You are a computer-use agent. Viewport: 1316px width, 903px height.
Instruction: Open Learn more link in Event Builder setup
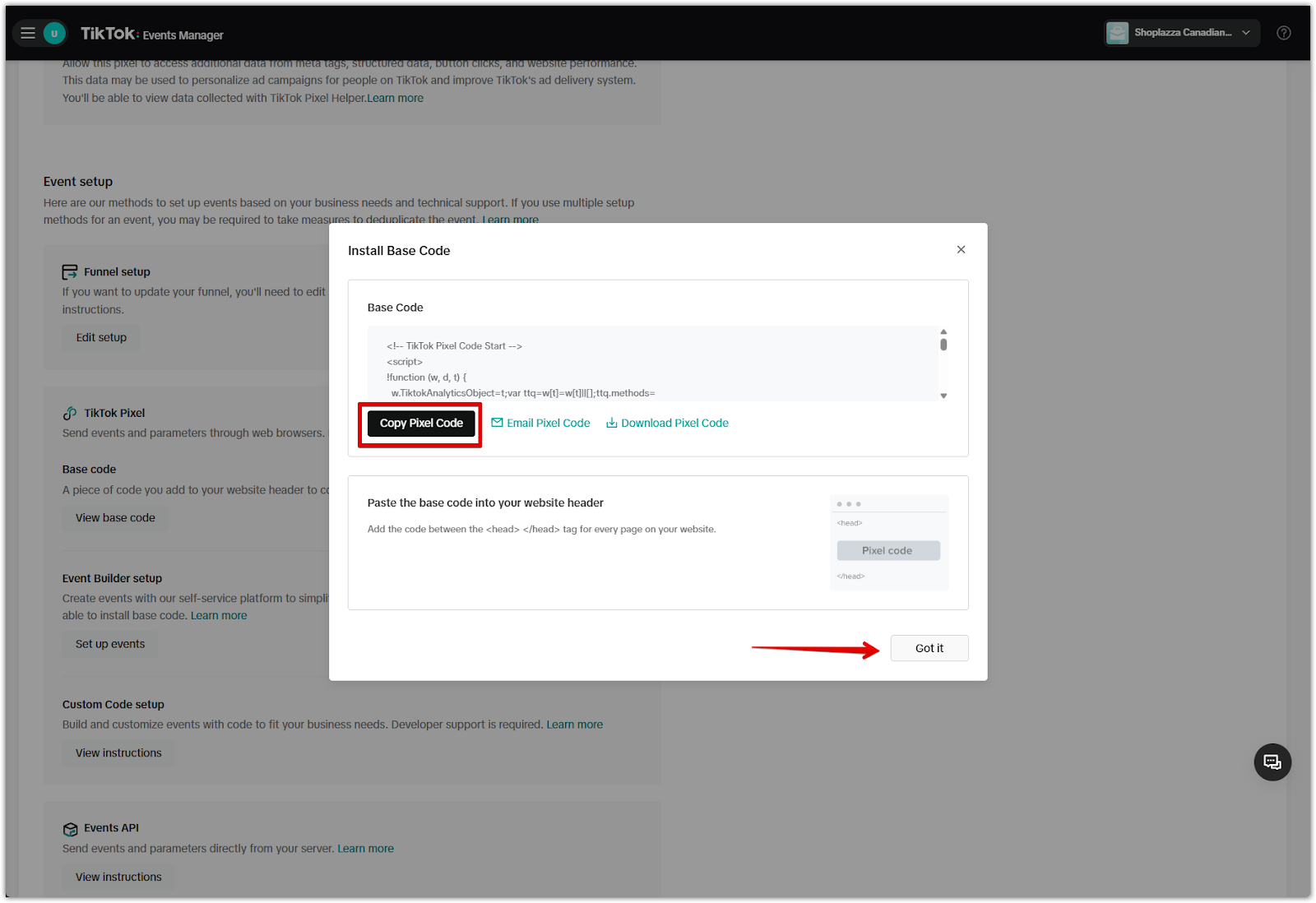[219, 615]
